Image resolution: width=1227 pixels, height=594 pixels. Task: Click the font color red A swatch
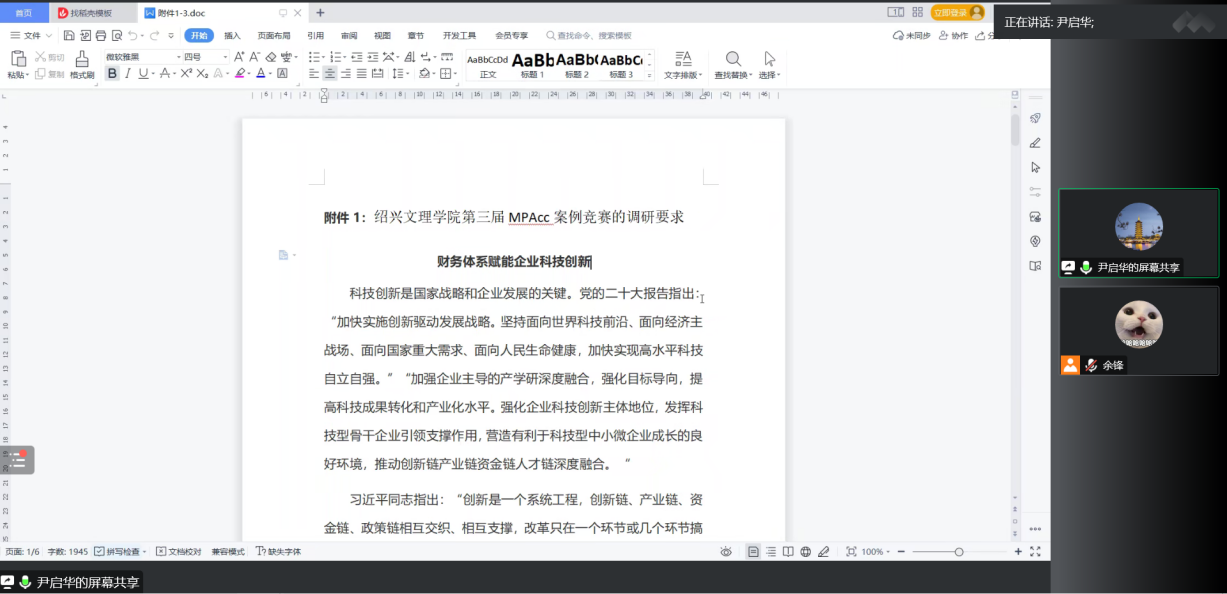pos(261,73)
